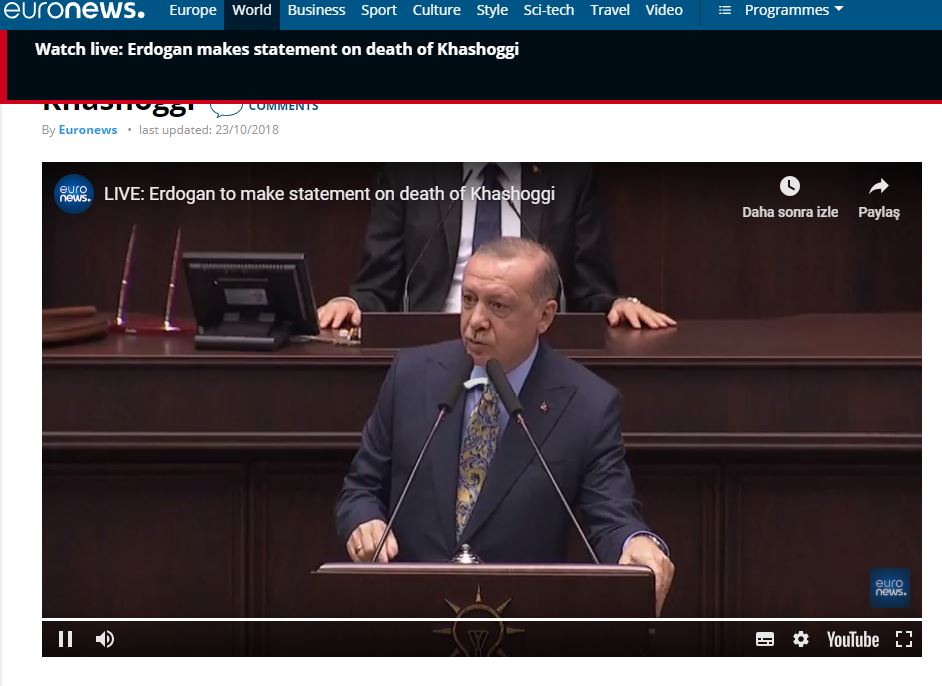Navigate to Sci-tech section

click(549, 10)
